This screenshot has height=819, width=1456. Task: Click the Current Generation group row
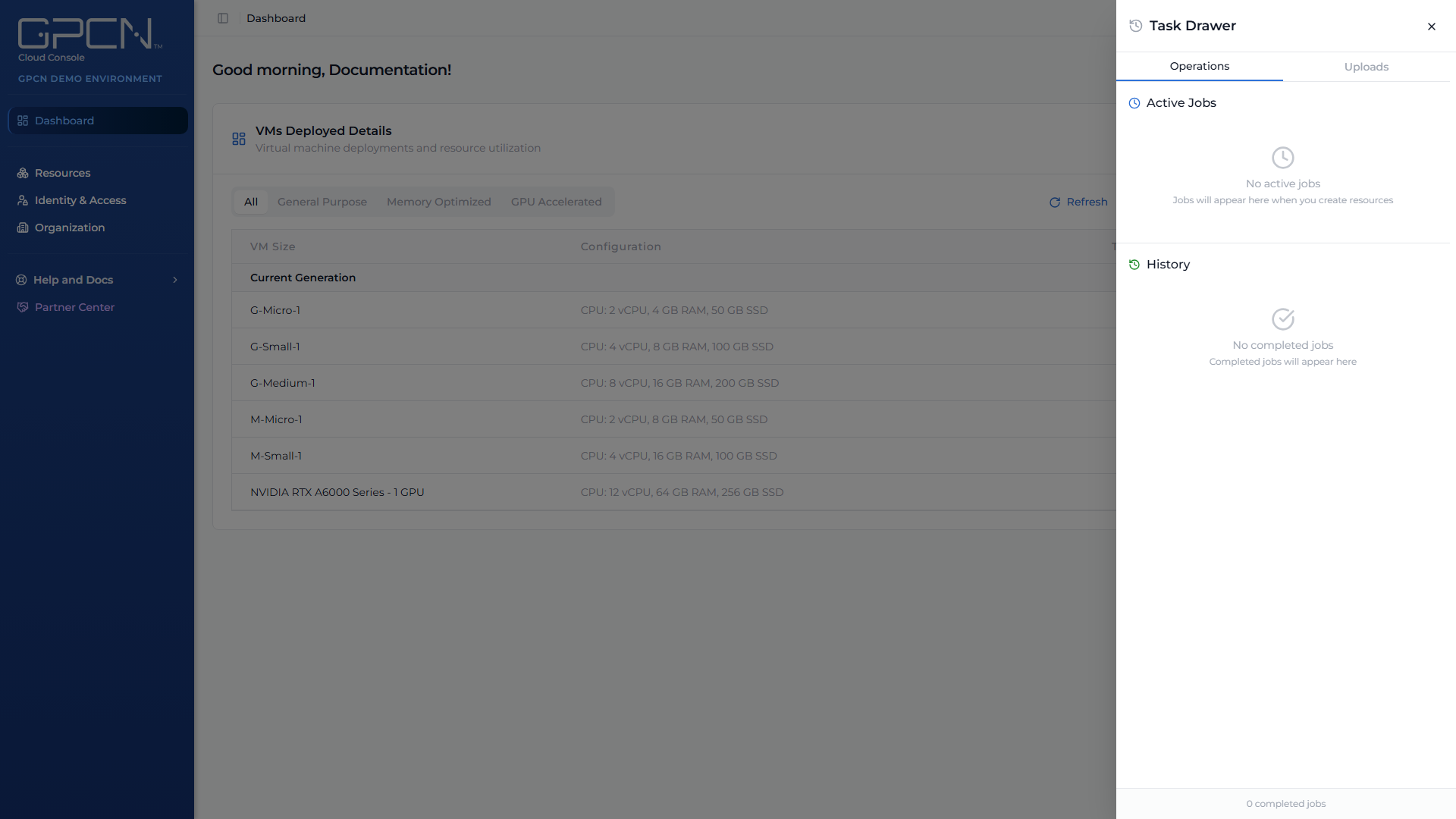(x=673, y=278)
